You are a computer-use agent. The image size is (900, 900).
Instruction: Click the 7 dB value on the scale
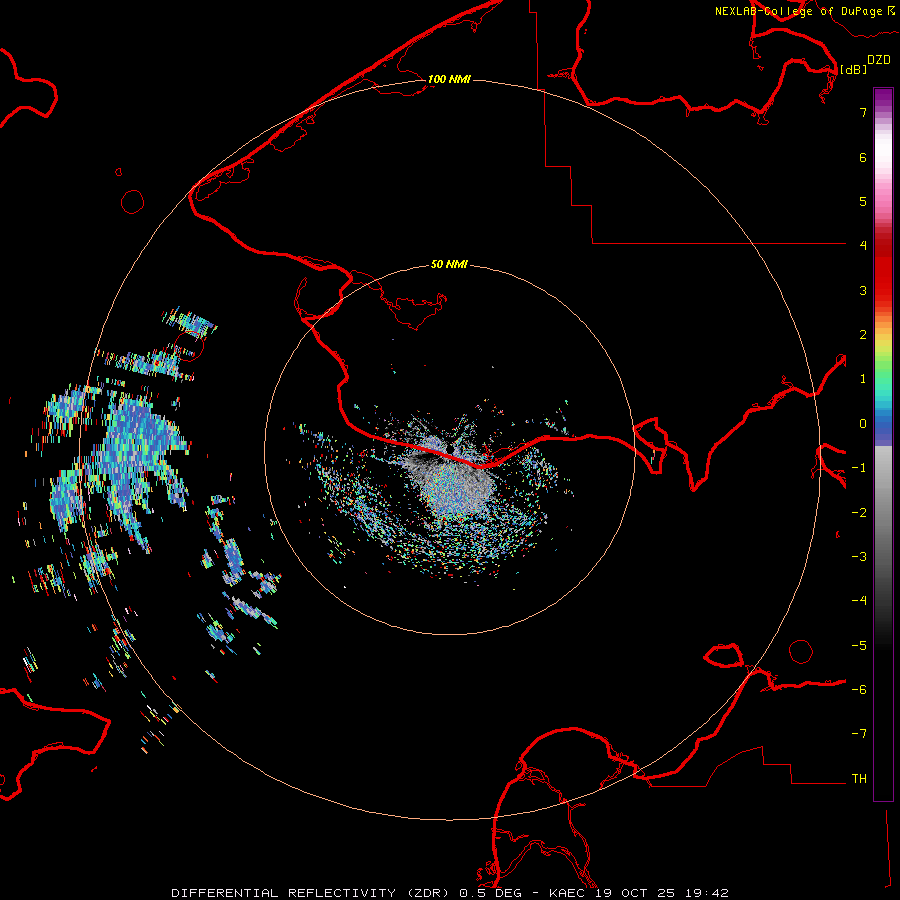click(863, 112)
